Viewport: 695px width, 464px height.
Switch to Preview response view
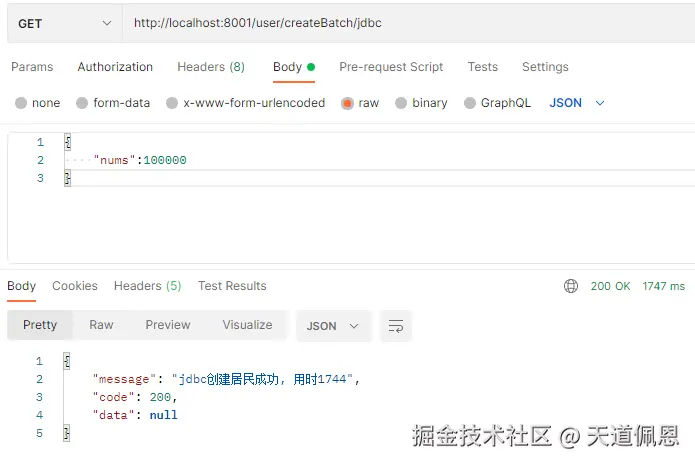(x=168, y=325)
